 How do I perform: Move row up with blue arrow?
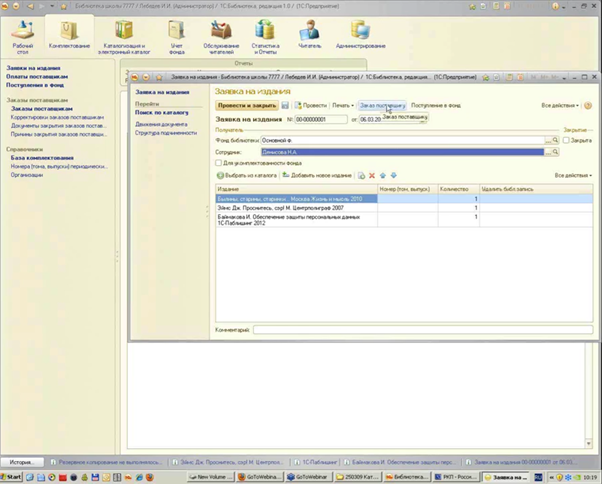[383, 175]
